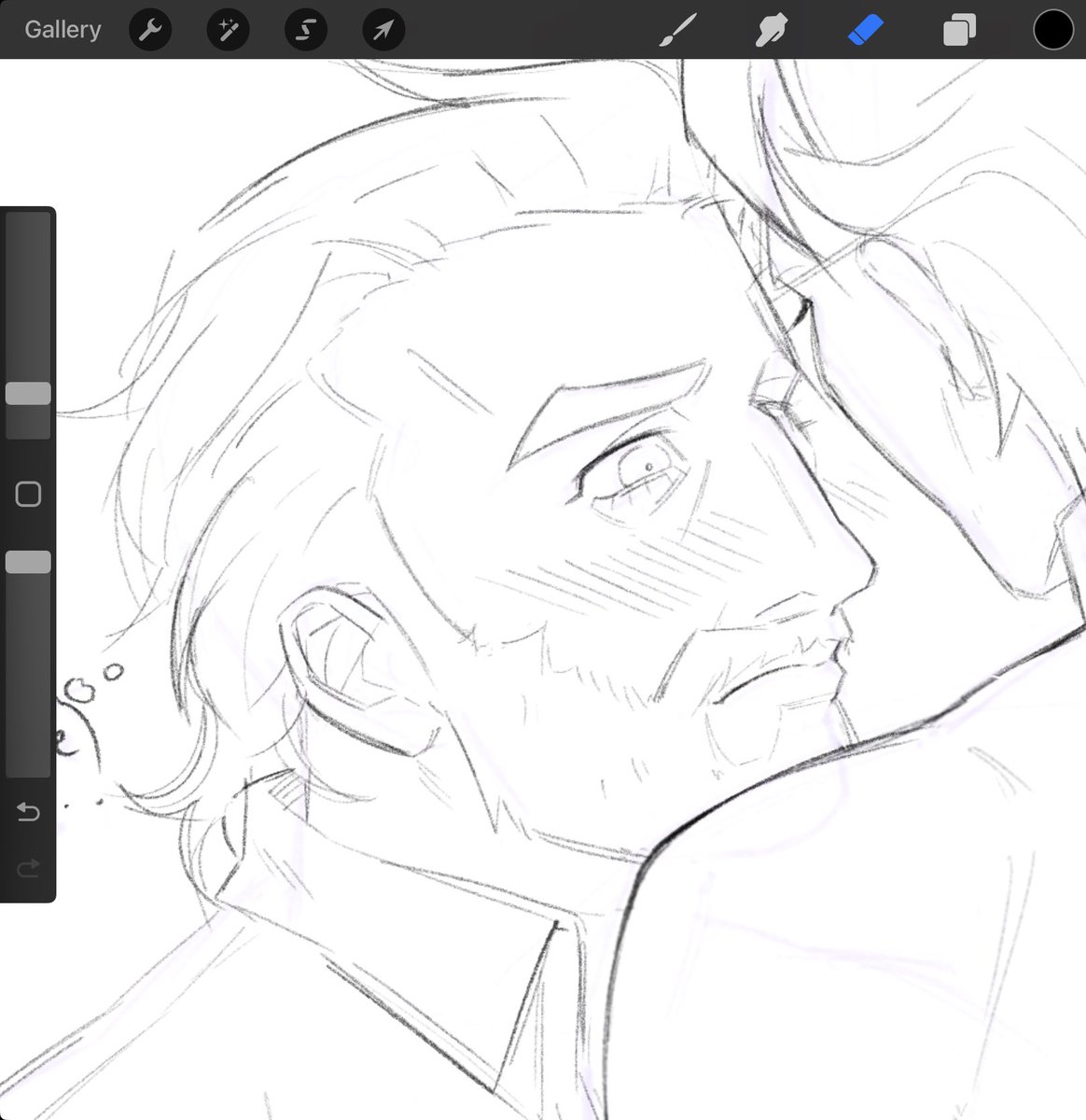1086x1120 pixels.
Task: Open the Actions wrench menu
Action: coord(149,31)
